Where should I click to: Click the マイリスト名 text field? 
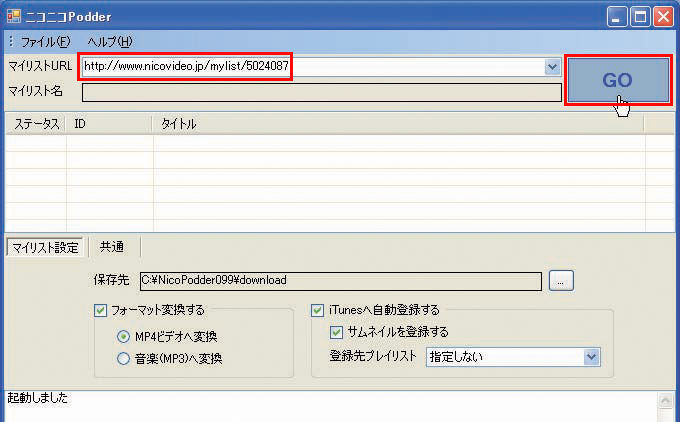322,92
